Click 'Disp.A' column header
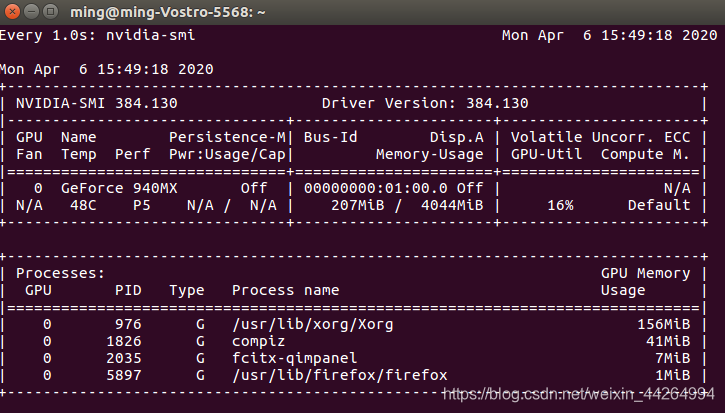 [457, 137]
